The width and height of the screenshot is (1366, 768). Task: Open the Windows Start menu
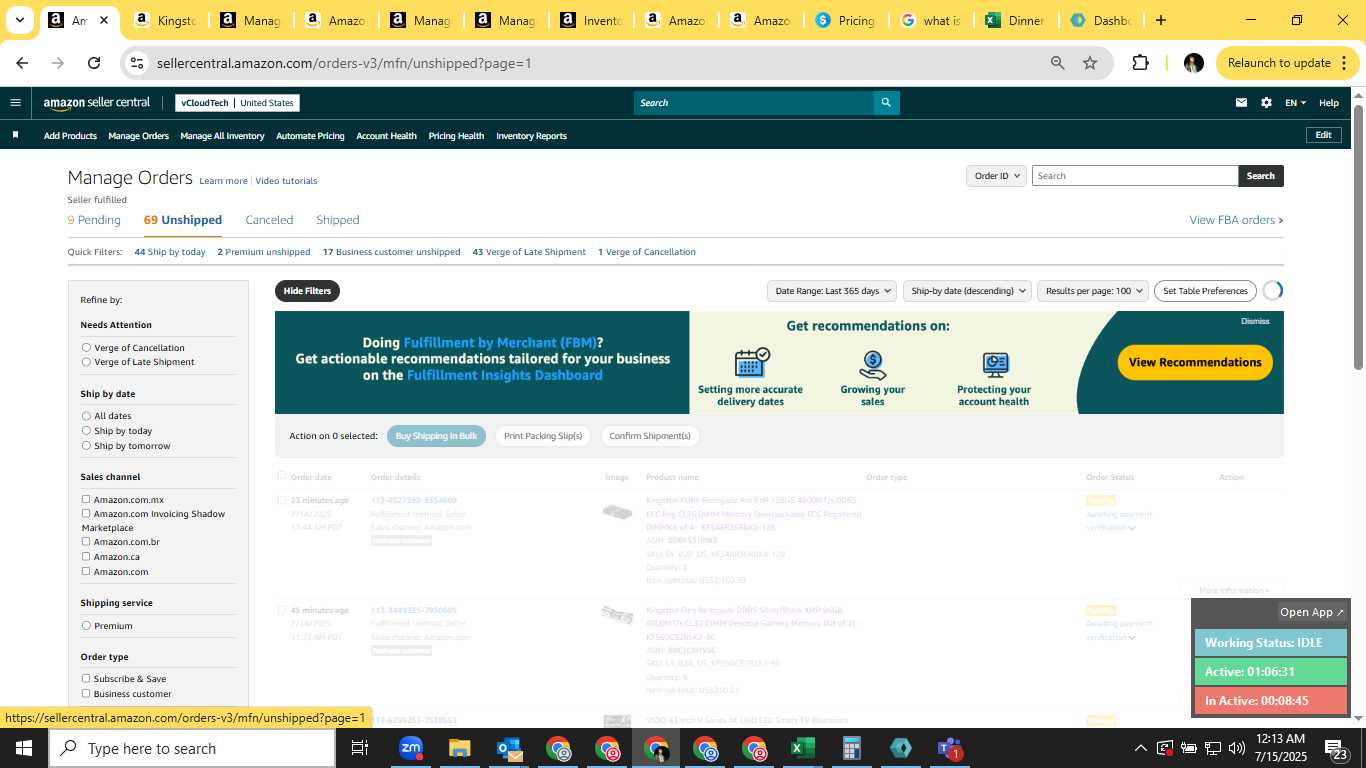pos(24,748)
